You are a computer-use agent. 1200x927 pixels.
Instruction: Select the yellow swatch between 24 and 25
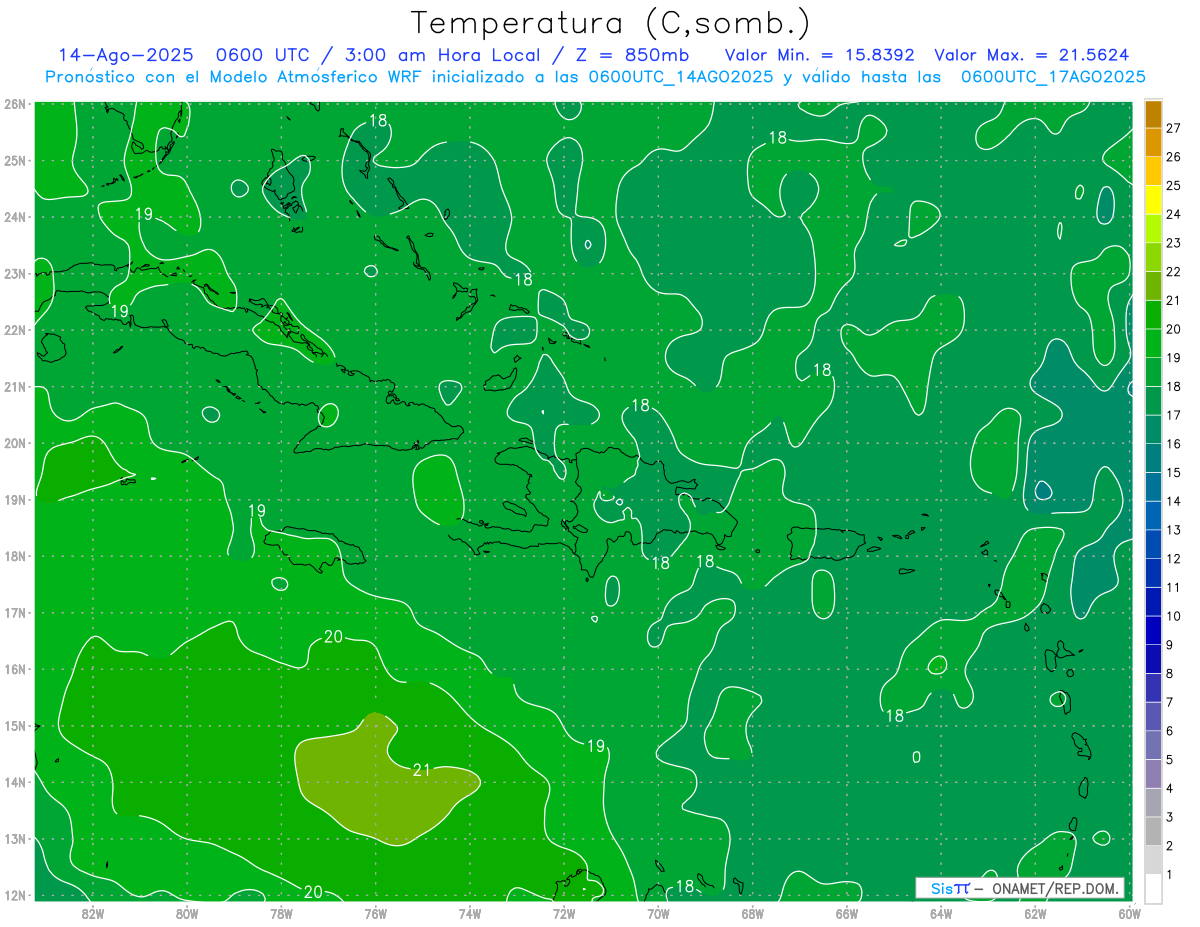[x=1152, y=200]
